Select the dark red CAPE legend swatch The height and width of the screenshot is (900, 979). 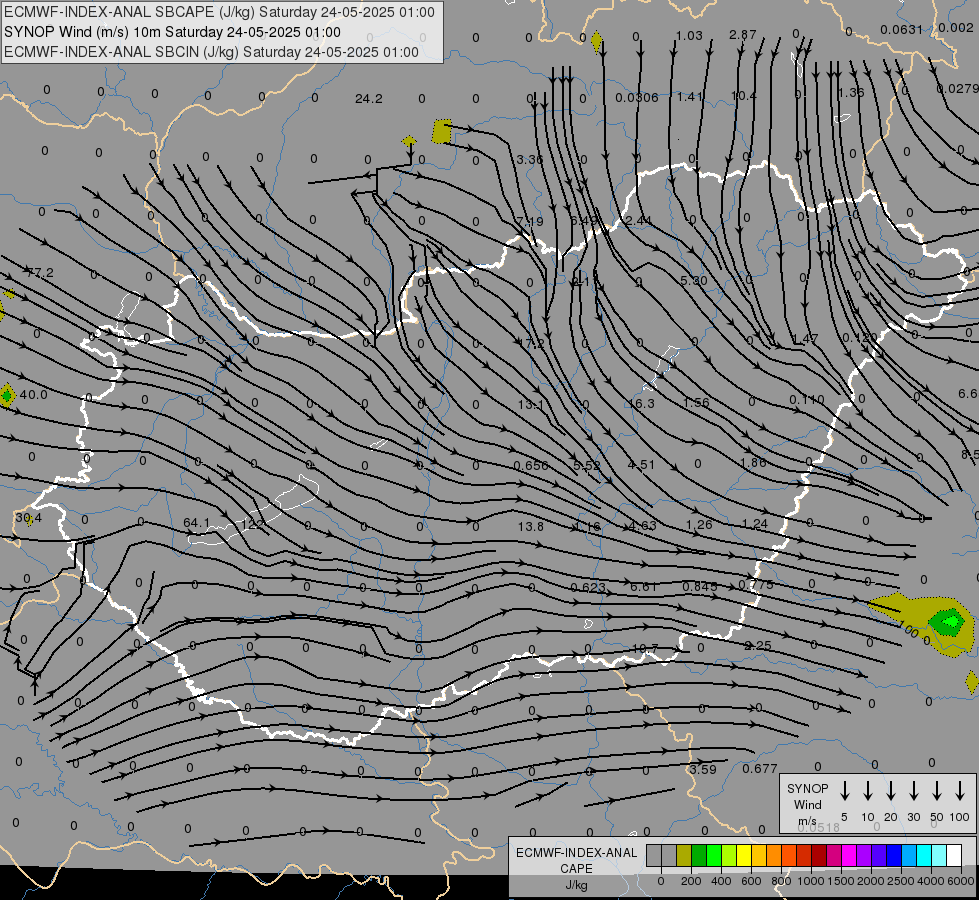pos(819,856)
